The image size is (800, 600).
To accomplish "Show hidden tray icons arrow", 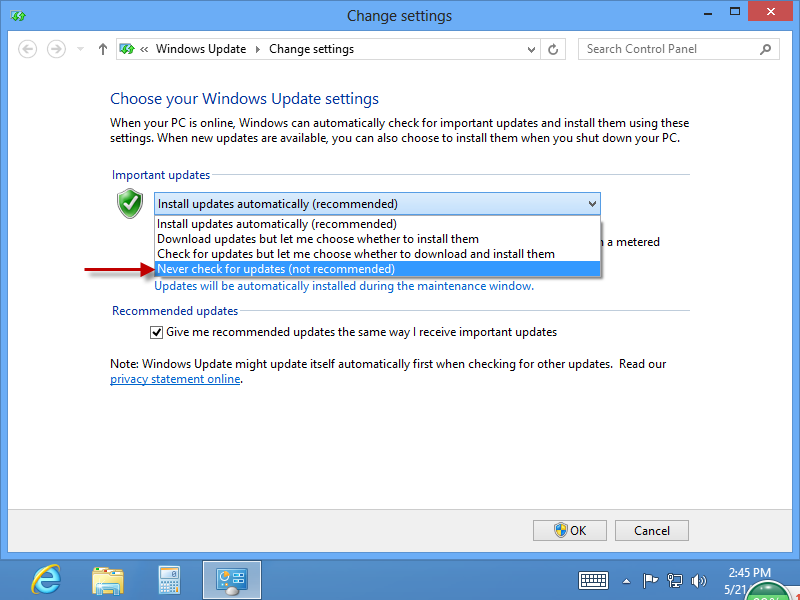I will (x=626, y=581).
